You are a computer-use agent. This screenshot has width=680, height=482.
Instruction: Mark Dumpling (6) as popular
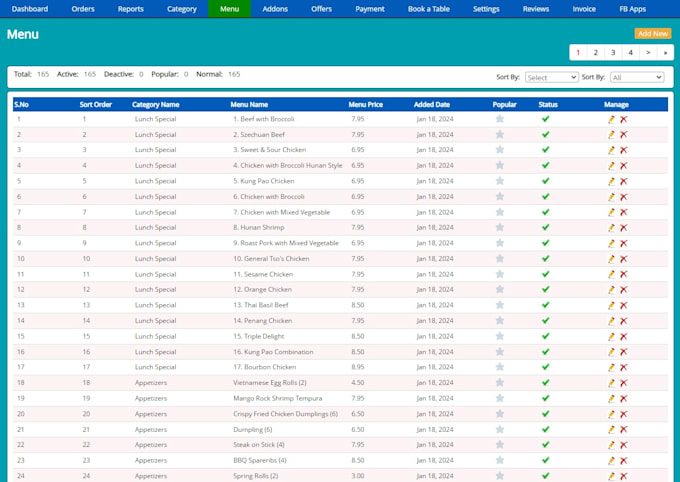click(500, 430)
